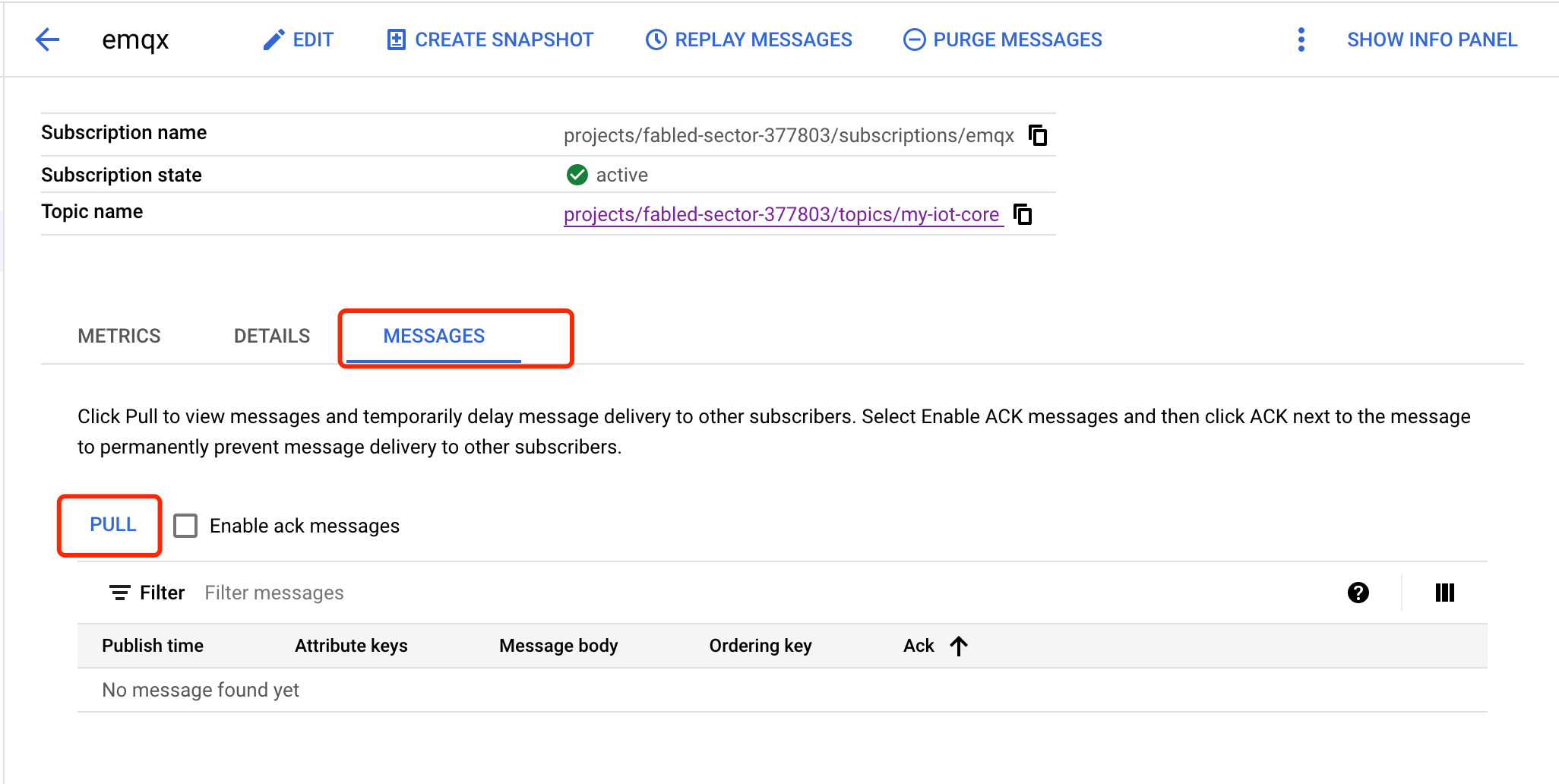Open the filter help question mark icon
This screenshot has width=1559, height=784.
[1358, 593]
